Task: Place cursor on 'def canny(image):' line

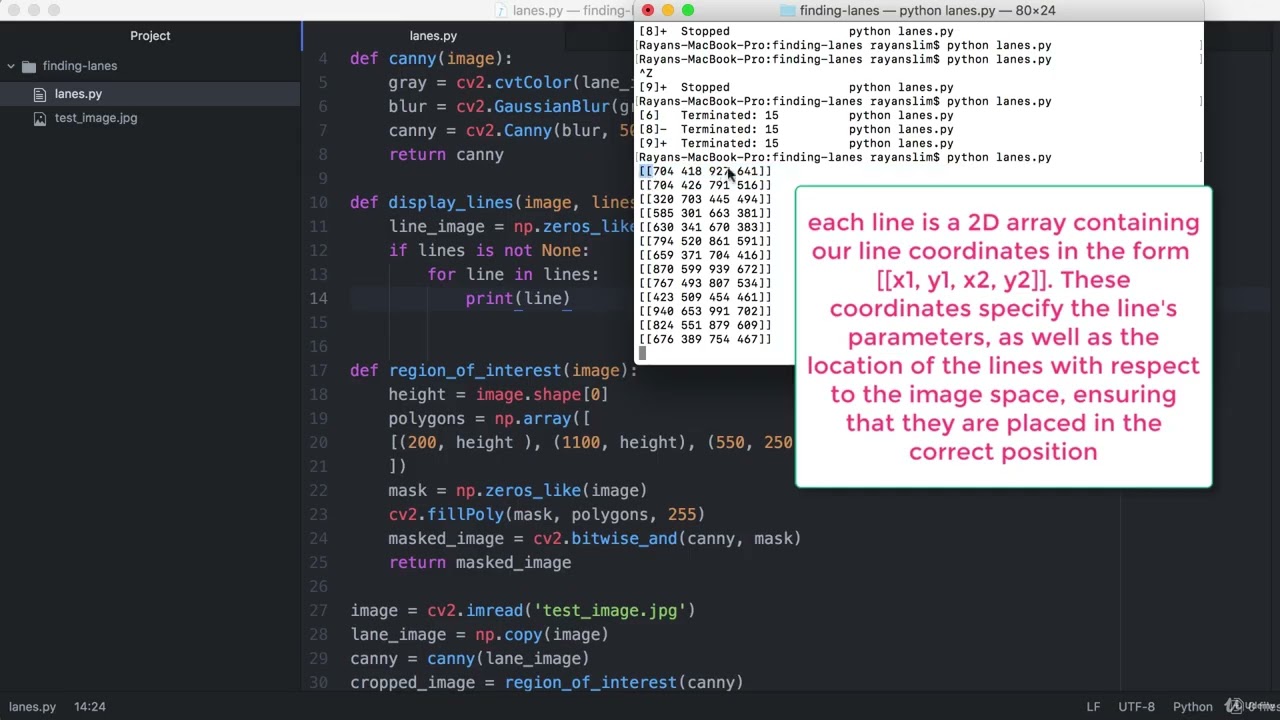Action: (431, 58)
